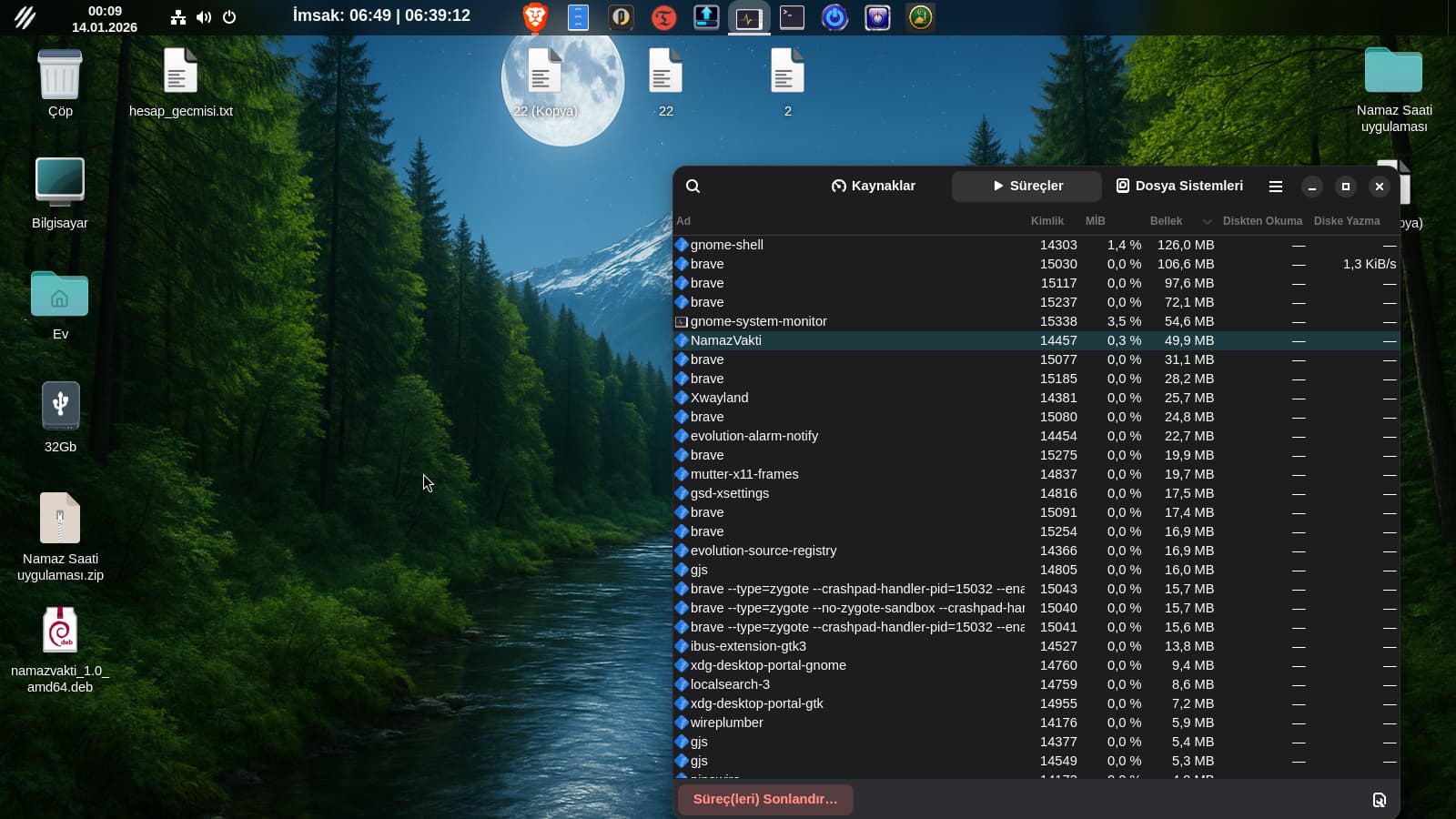Screen dimensions: 1456x819
Task: Sort processes by Ad column header
Action: [x=683, y=221]
